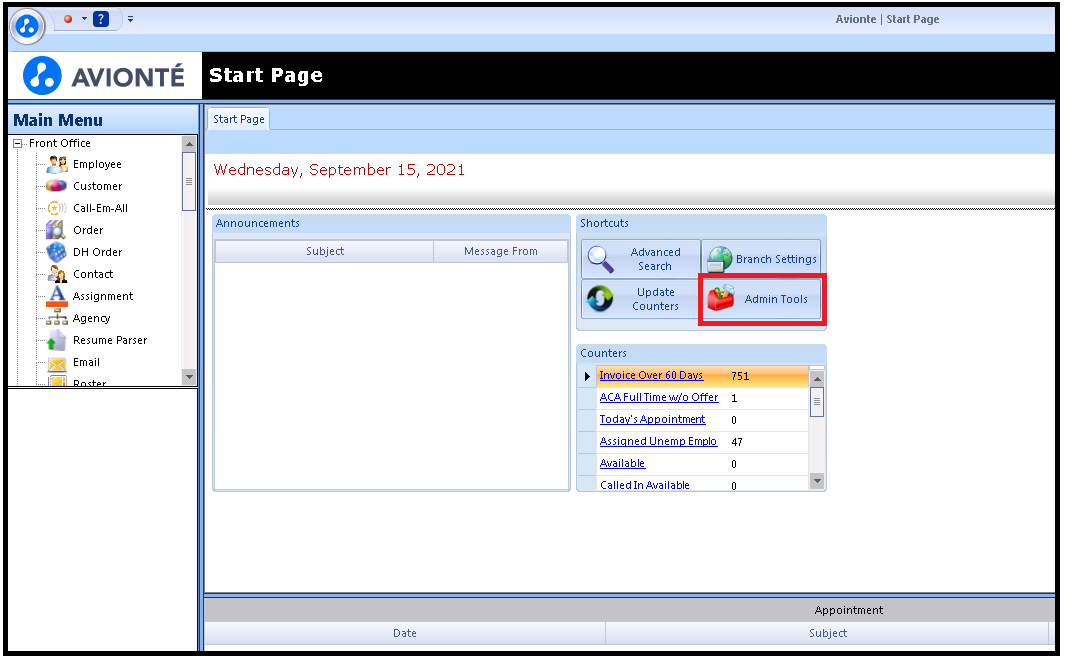Click the Update Counters shortcut
The height and width of the screenshot is (662, 1066).
(x=641, y=299)
